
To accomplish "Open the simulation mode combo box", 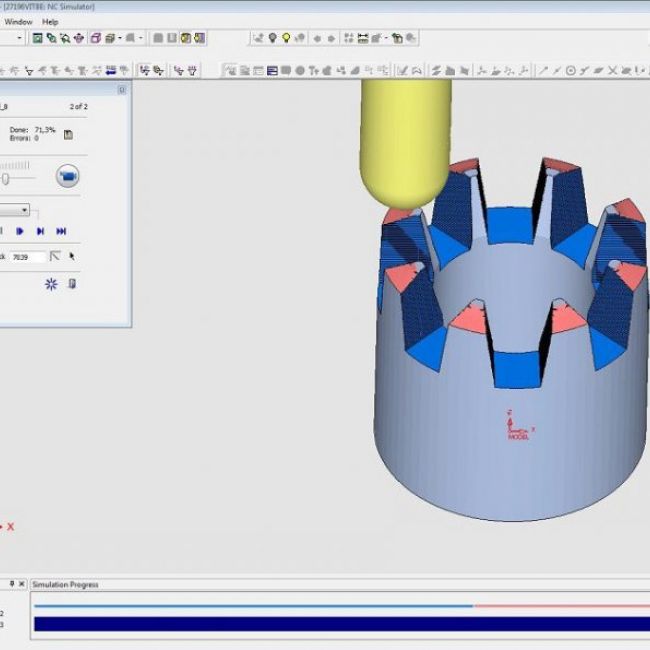I will (x=15, y=210).
